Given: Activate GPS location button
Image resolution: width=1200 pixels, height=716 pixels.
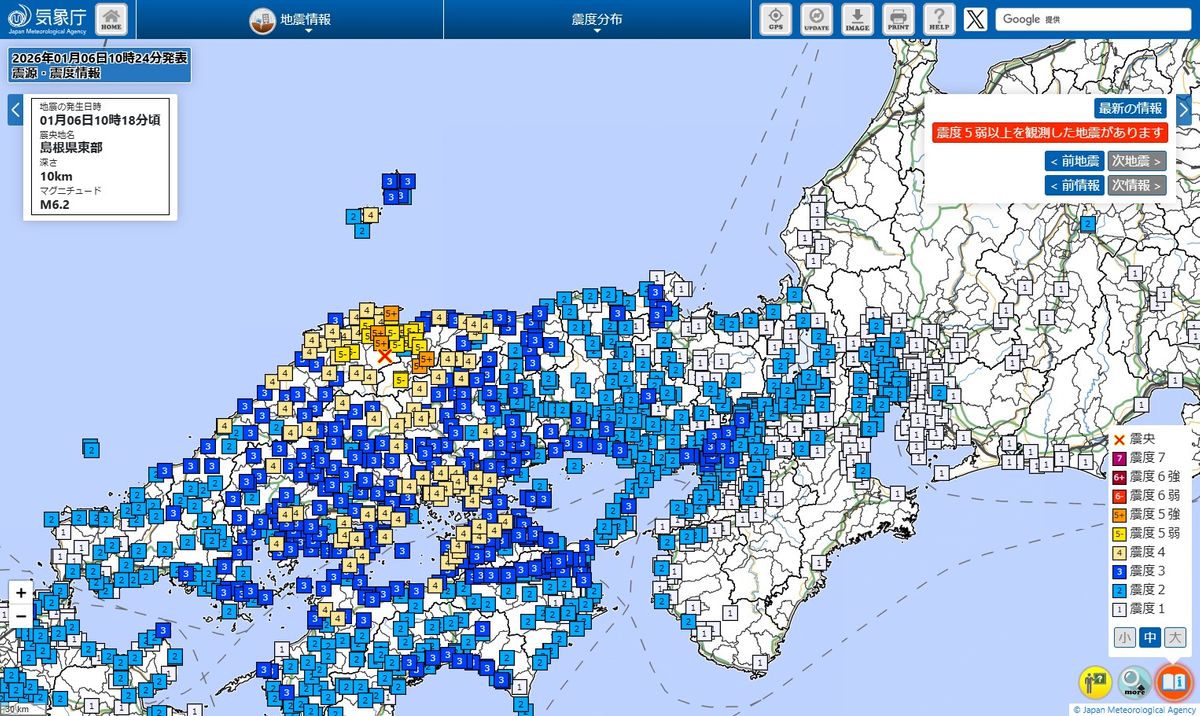Looking at the screenshot, I should click(x=776, y=19).
